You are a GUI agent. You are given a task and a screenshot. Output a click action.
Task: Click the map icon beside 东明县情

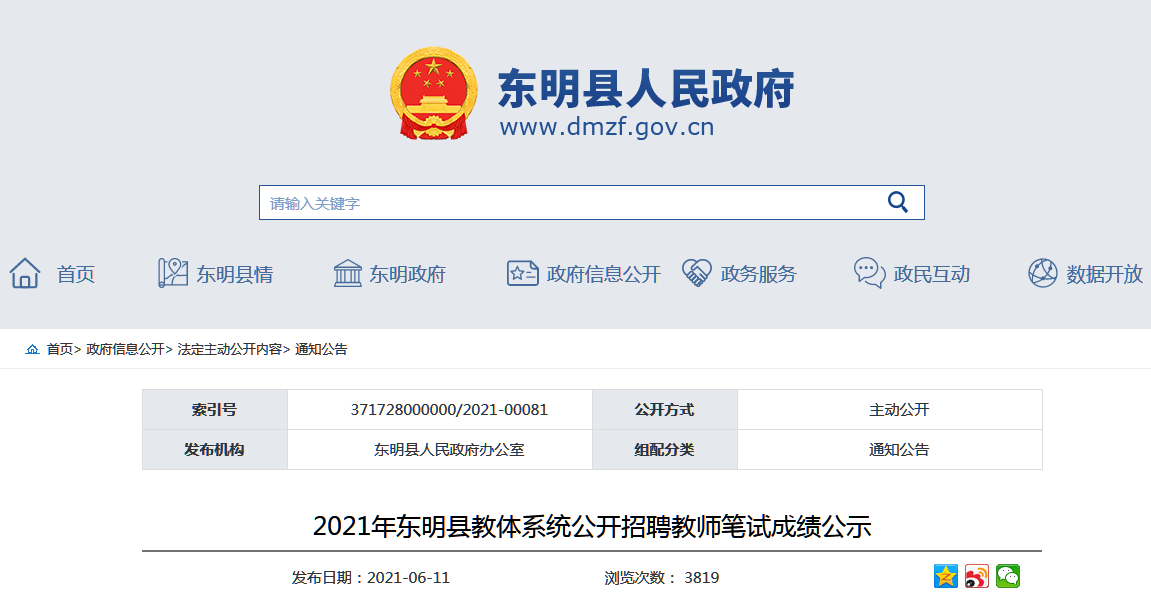173,273
